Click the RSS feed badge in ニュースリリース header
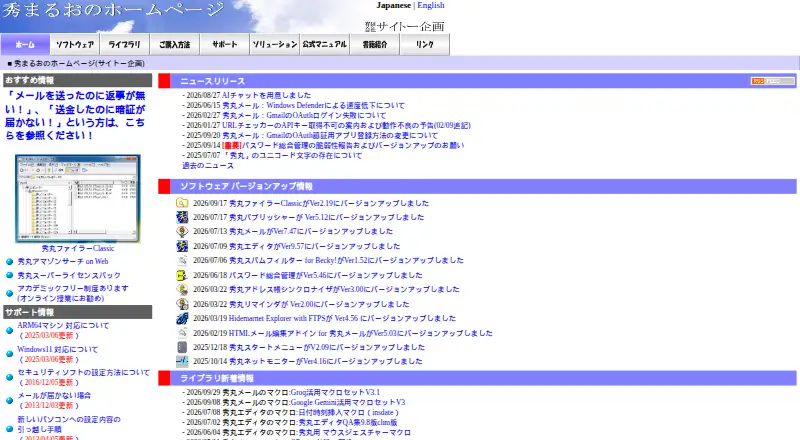The image size is (800, 440). [772, 81]
